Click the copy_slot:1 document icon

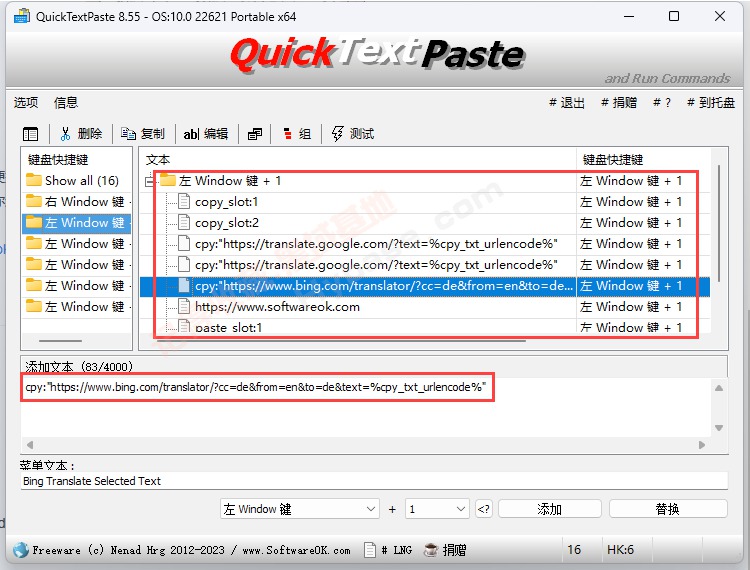184,202
